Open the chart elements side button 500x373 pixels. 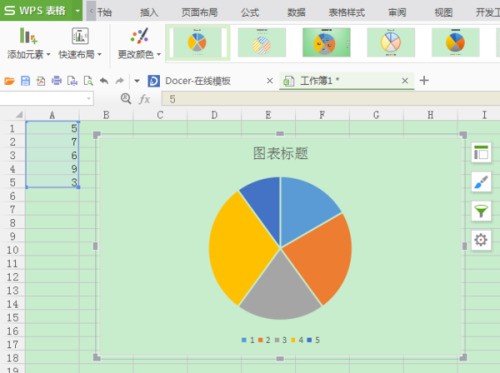(x=481, y=153)
